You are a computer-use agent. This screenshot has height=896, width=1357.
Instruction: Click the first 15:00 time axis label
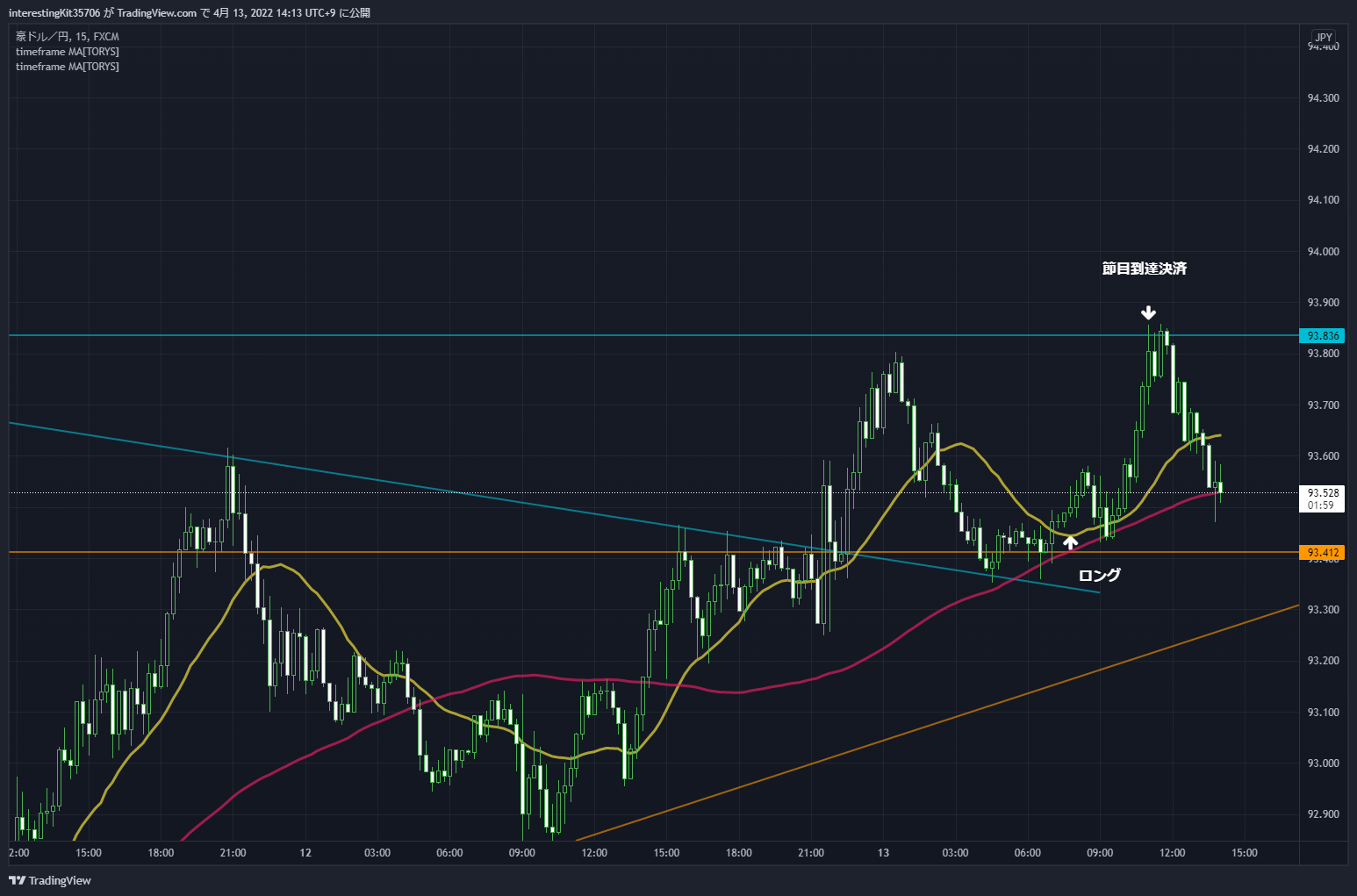pos(89,853)
